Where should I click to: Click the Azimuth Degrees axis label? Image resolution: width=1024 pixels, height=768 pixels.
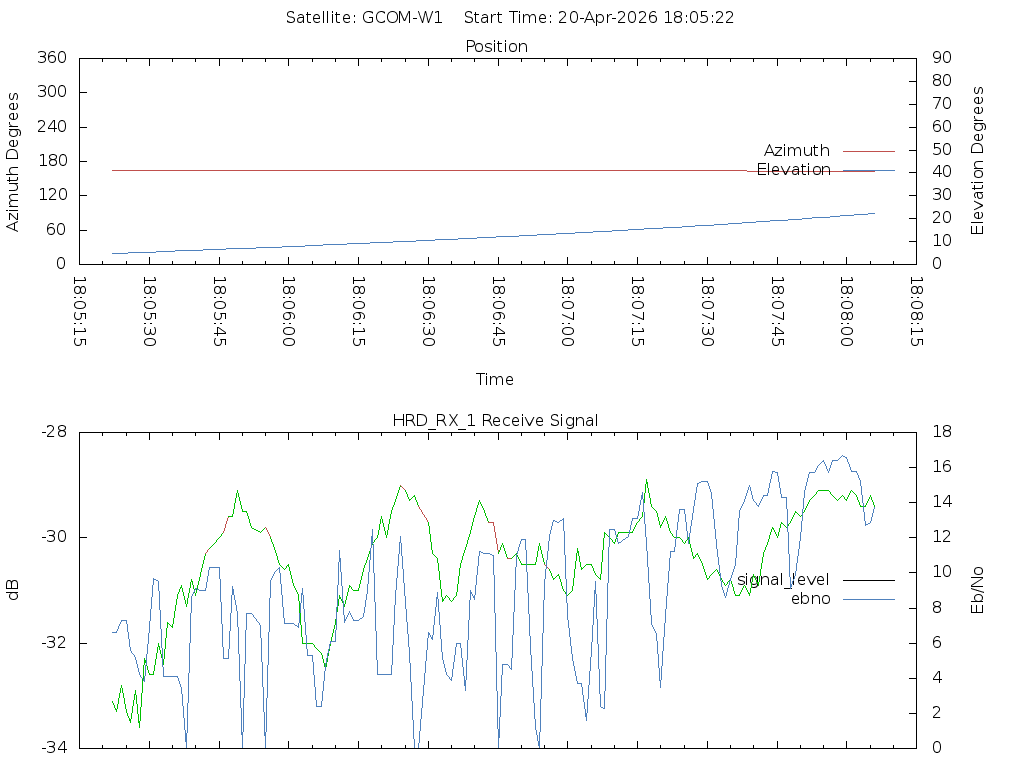(14, 161)
